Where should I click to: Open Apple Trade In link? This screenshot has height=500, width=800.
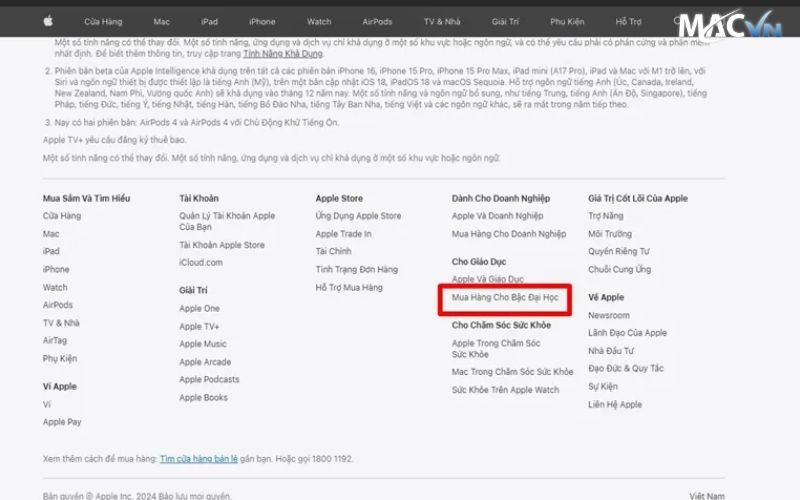point(343,234)
